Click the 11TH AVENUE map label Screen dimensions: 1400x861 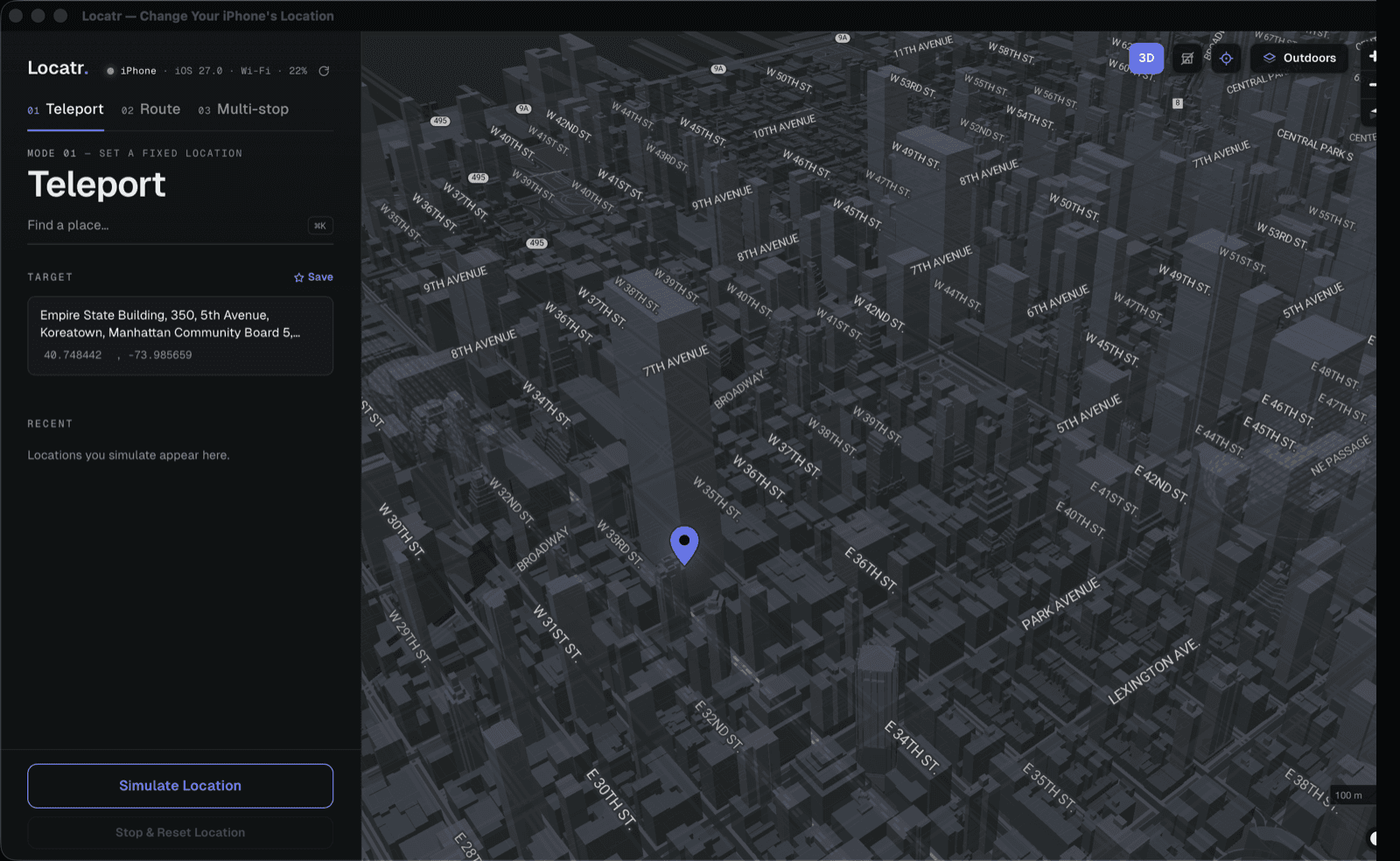923,46
